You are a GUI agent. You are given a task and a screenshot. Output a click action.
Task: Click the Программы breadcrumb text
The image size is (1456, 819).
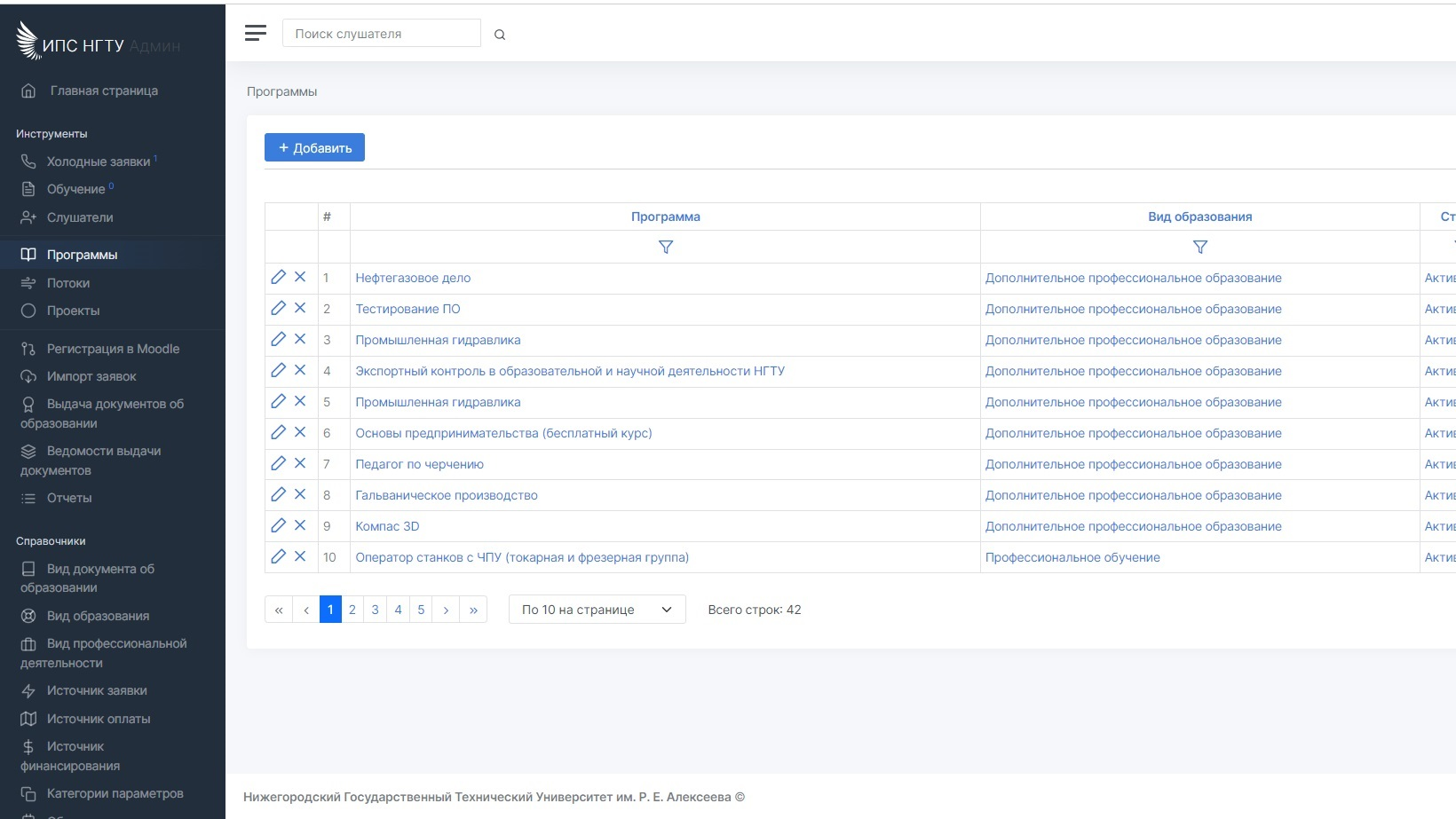coord(281,91)
